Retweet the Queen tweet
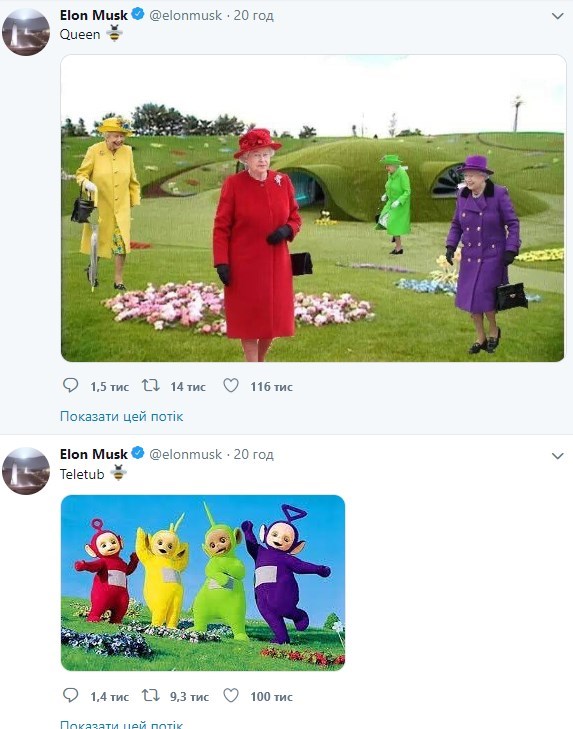The image size is (573, 729). [x=151, y=385]
